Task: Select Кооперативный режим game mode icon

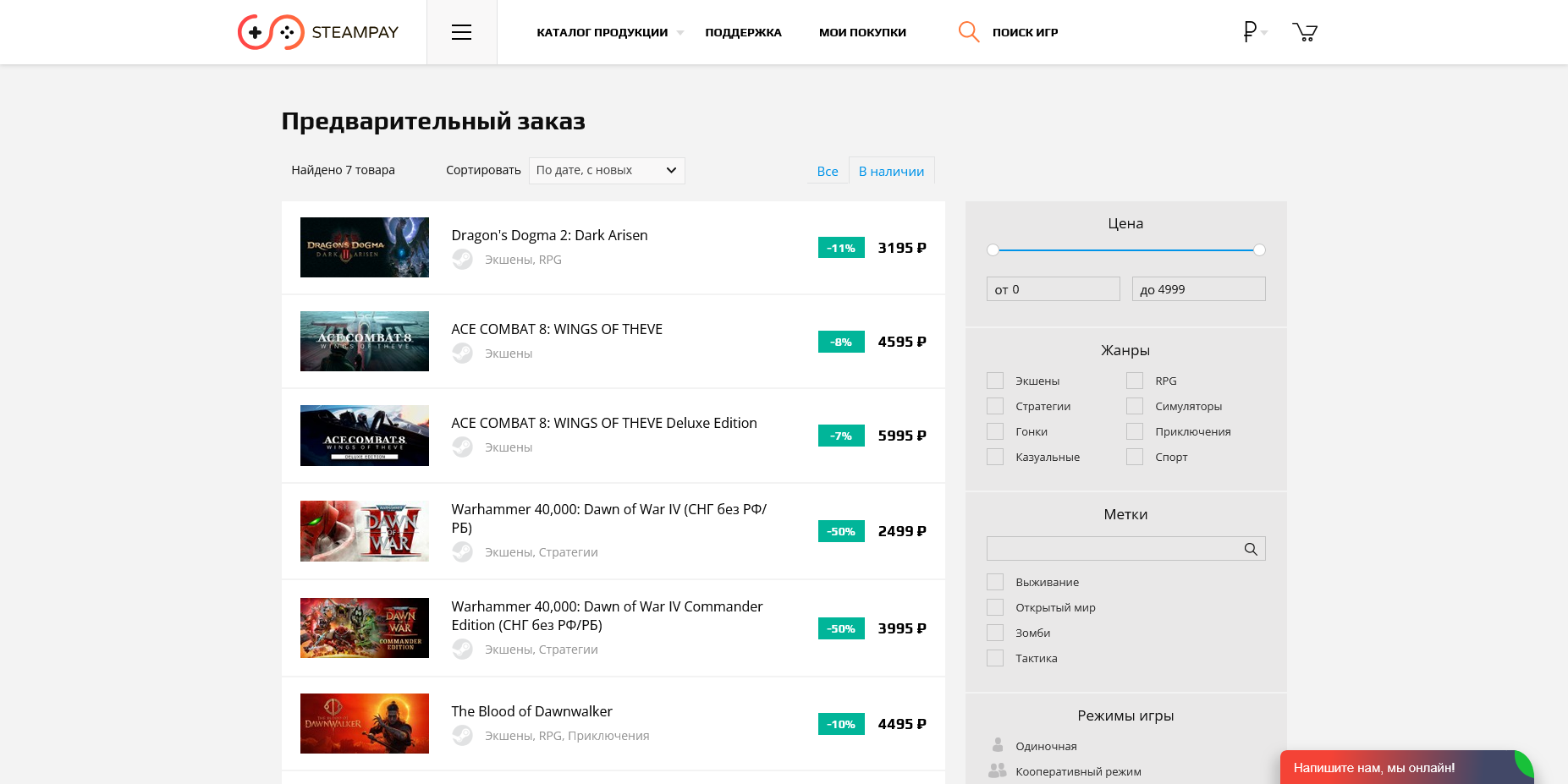Action: pos(998,770)
